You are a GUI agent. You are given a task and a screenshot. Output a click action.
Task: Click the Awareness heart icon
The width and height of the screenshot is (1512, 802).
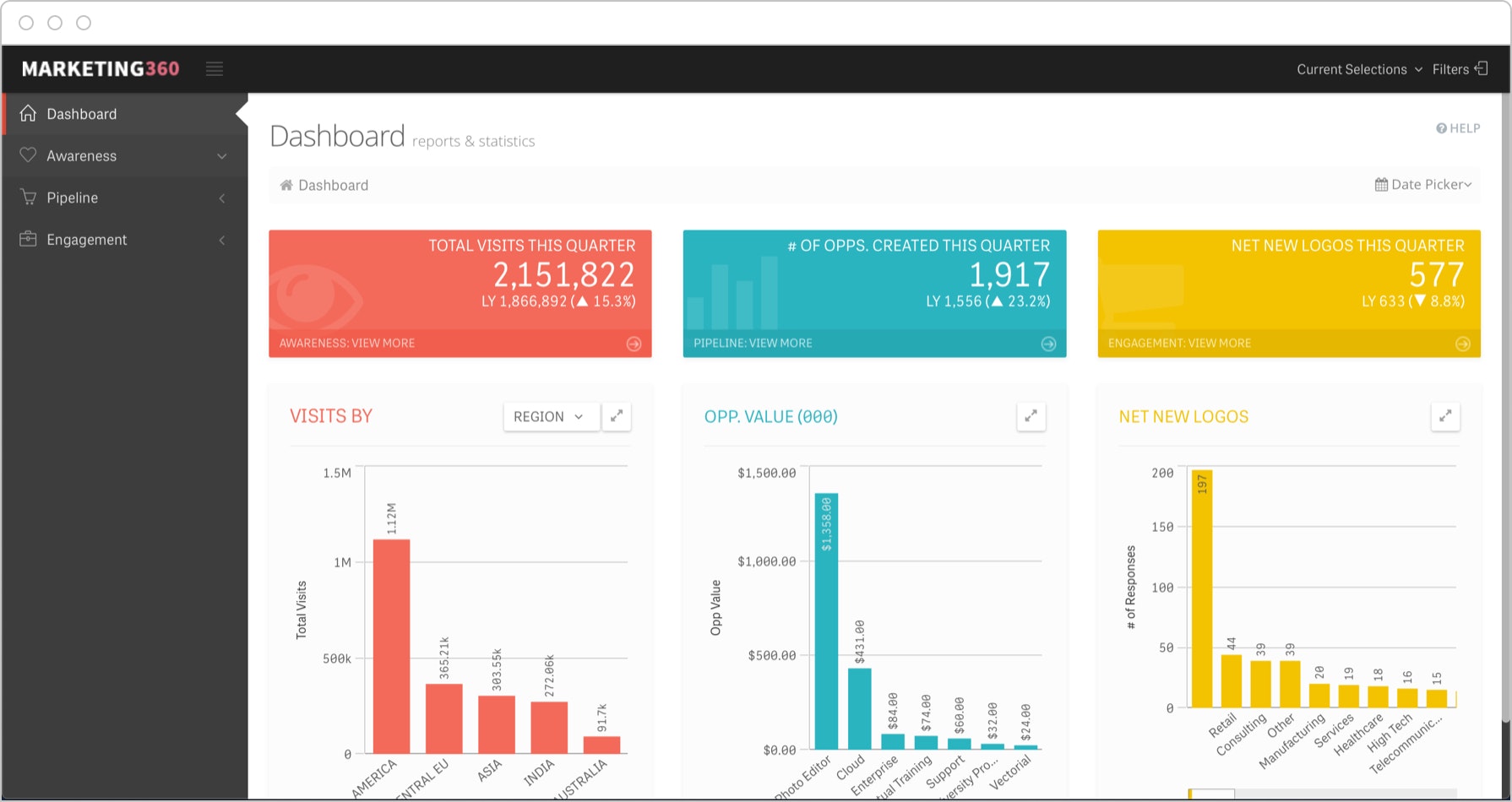pyautogui.click(x=28, y=155)
